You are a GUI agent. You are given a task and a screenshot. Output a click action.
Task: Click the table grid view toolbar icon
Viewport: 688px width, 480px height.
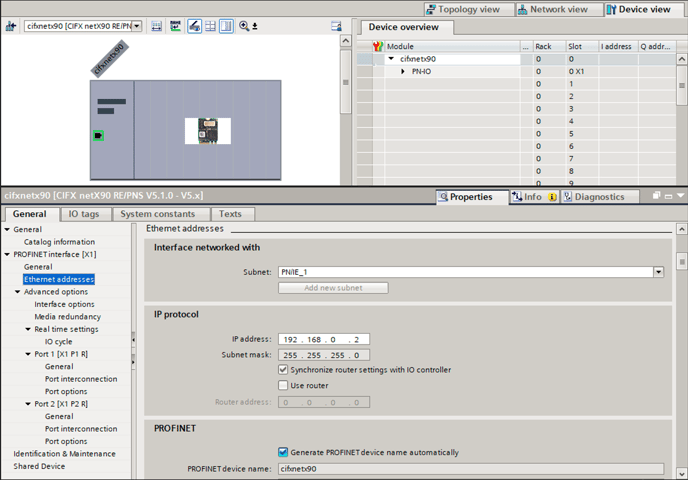pos(211,26)
